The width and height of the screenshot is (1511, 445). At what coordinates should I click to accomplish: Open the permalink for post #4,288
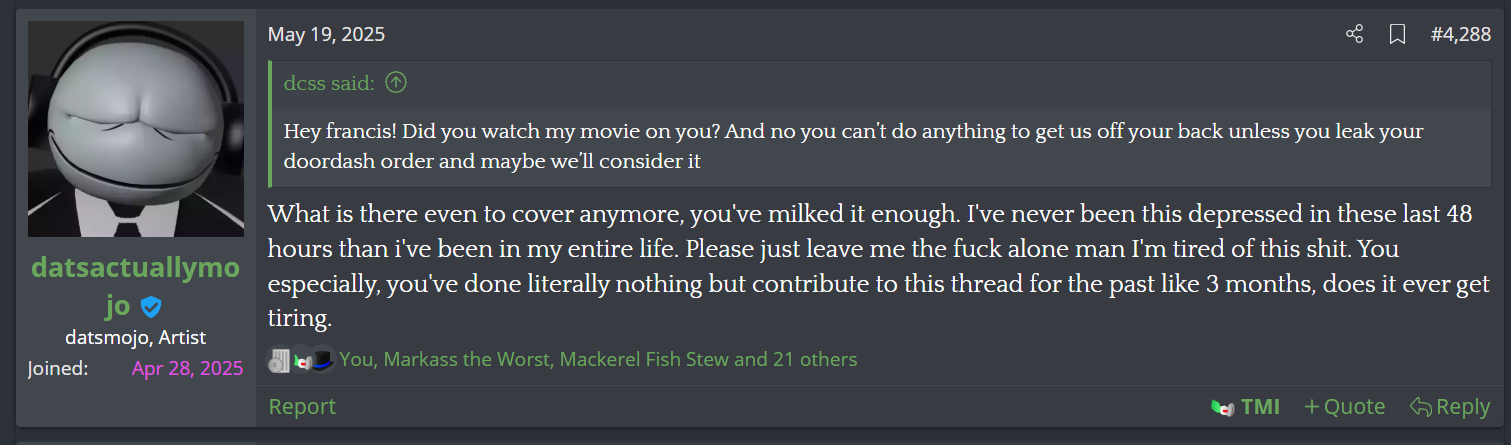[1460, 35]
